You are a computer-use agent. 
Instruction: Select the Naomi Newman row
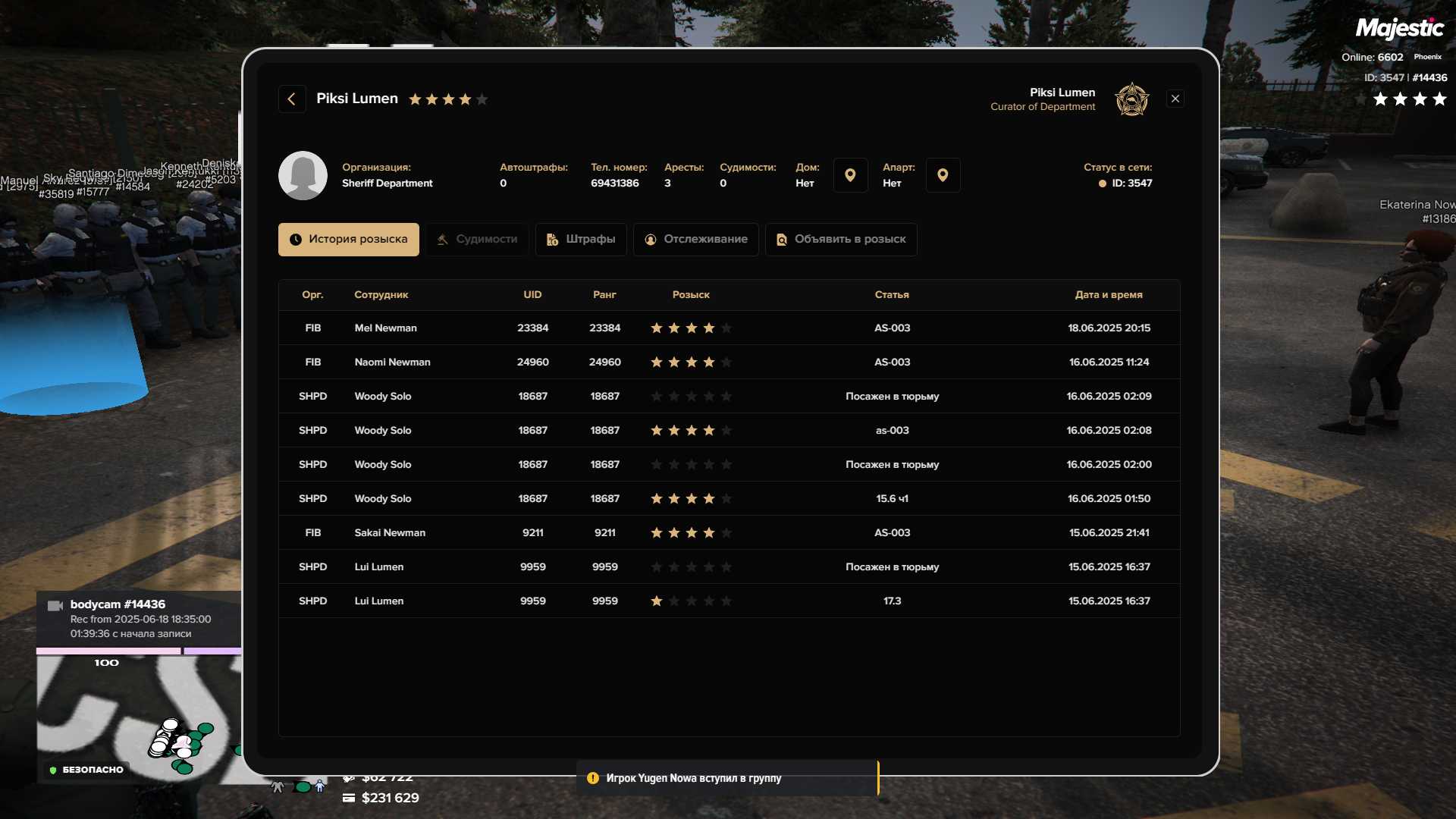729,362
